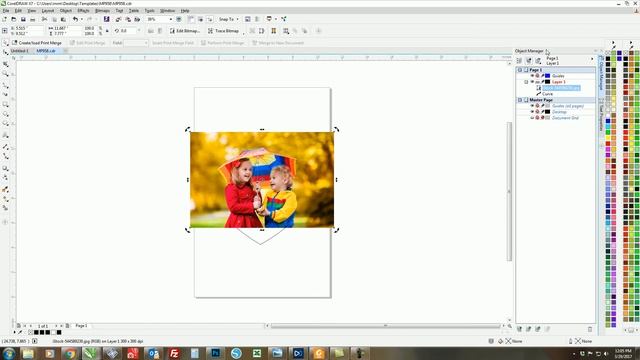This screenshot has height=360, width=640.
Task: Toggle printable icon of Guides layer
Action: tap(538, 76)
